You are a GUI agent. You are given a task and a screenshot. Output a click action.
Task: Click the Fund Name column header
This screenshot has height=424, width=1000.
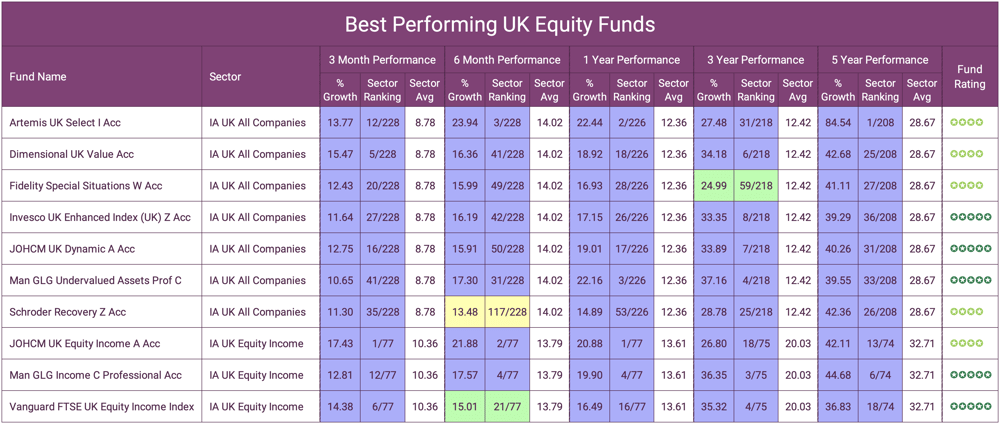click(38, 77)
